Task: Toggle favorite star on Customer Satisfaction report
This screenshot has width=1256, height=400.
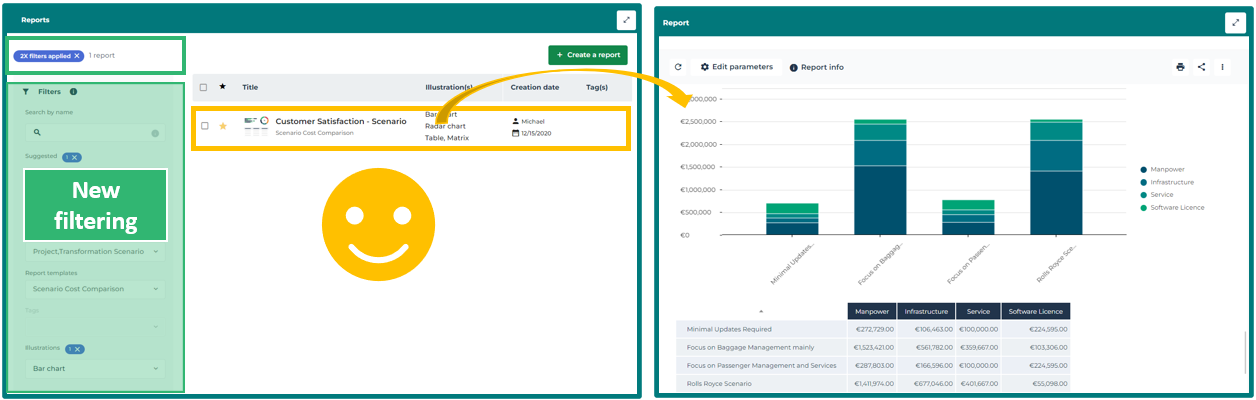Action: (223, 126)
